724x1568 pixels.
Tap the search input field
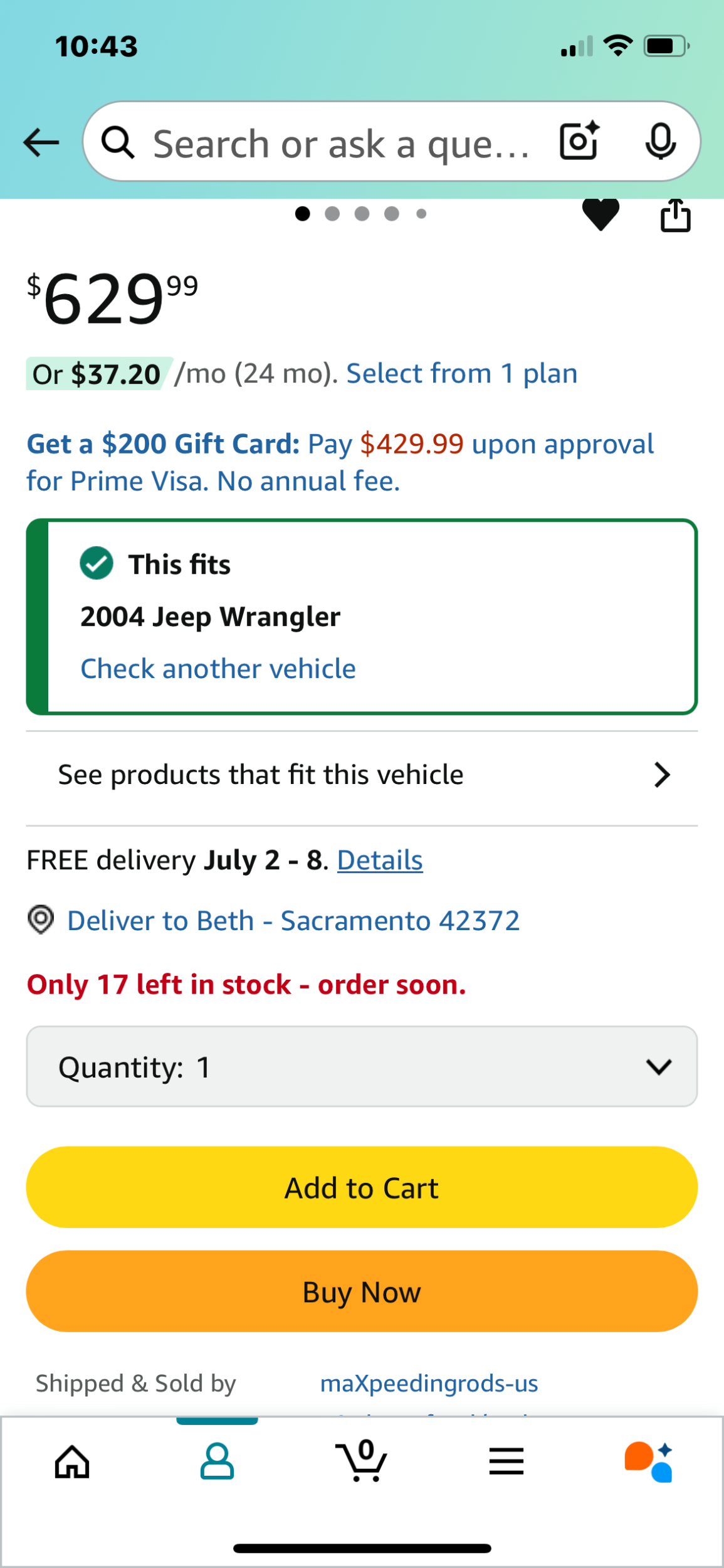point(342,144)
